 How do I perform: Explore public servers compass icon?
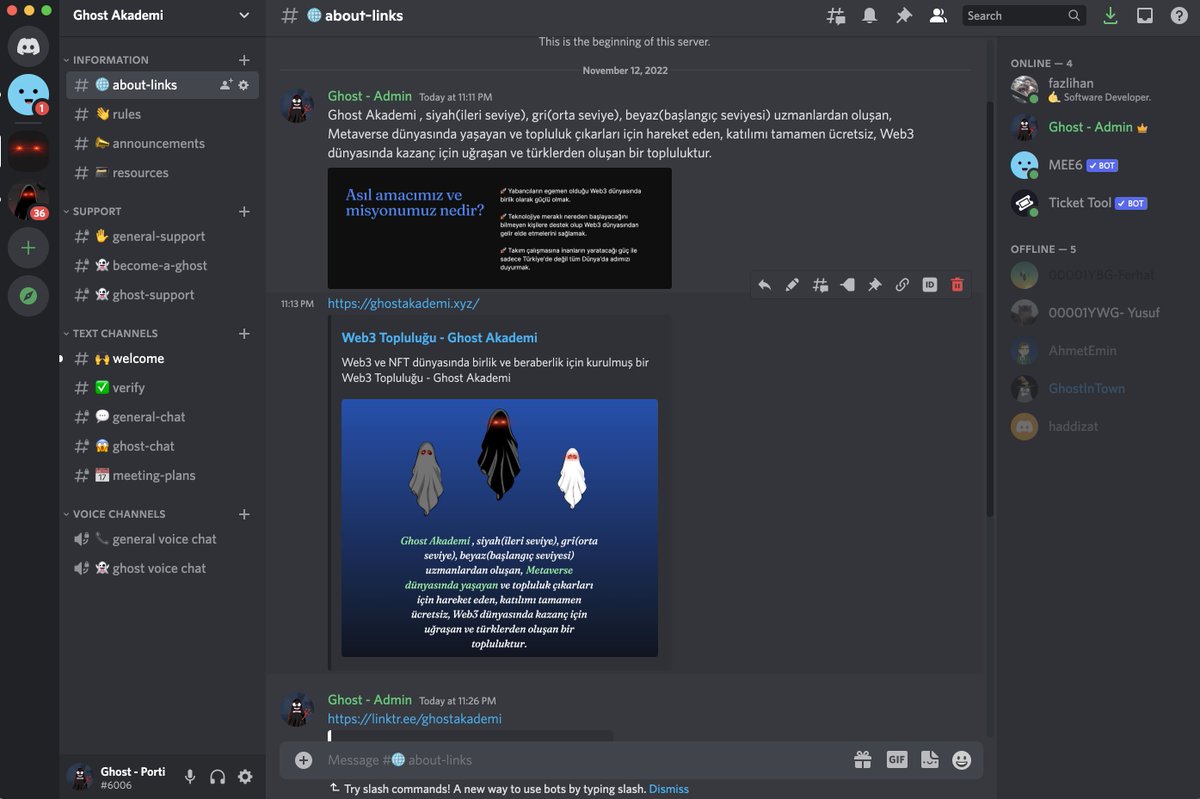click(28, 296)
